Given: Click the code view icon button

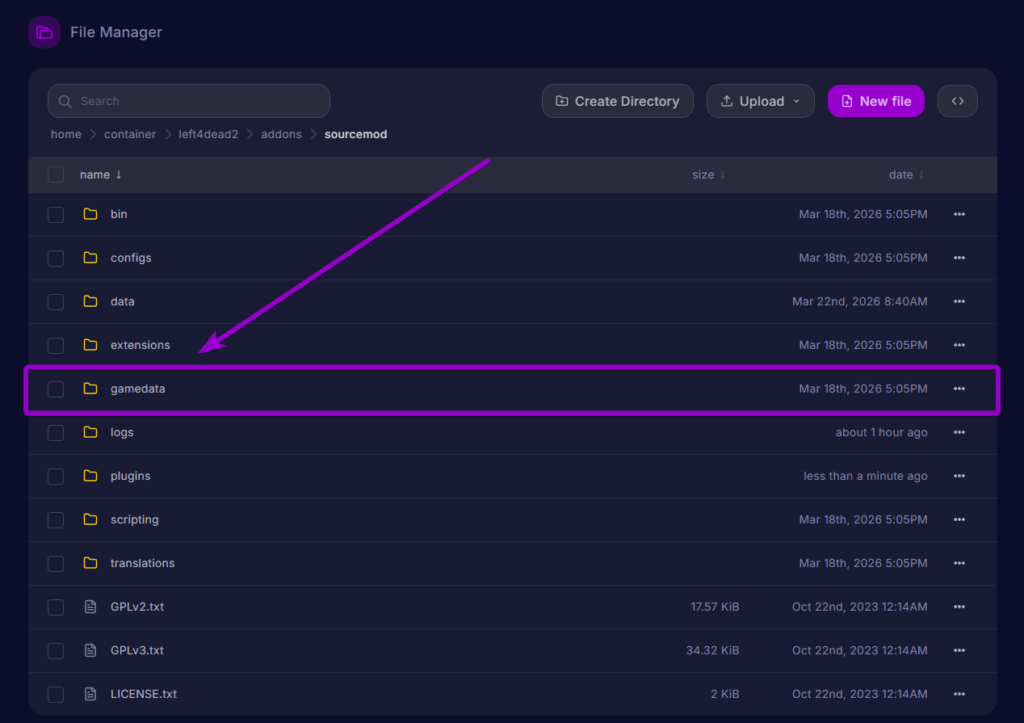Looking at the screenshot, I should pyautogui.click(x=957, y=101).
